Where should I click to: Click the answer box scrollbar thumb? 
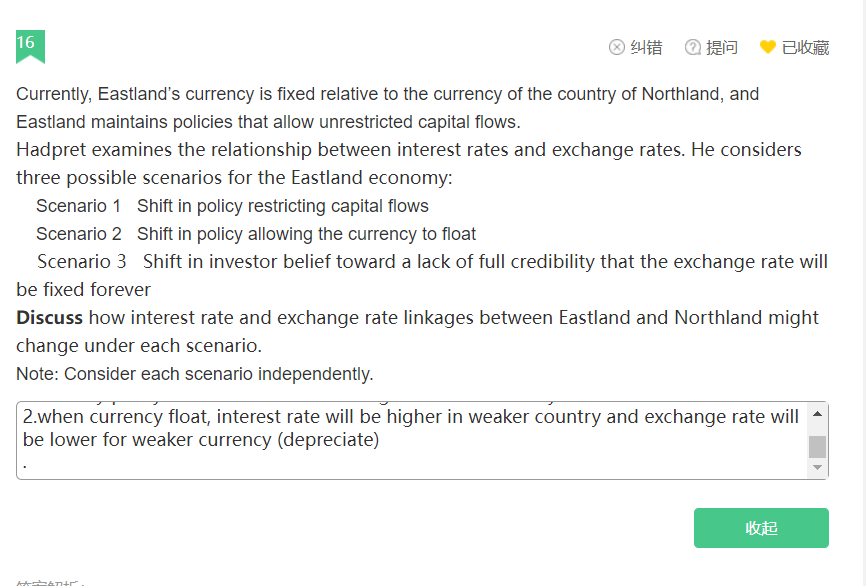click(817, 447)
